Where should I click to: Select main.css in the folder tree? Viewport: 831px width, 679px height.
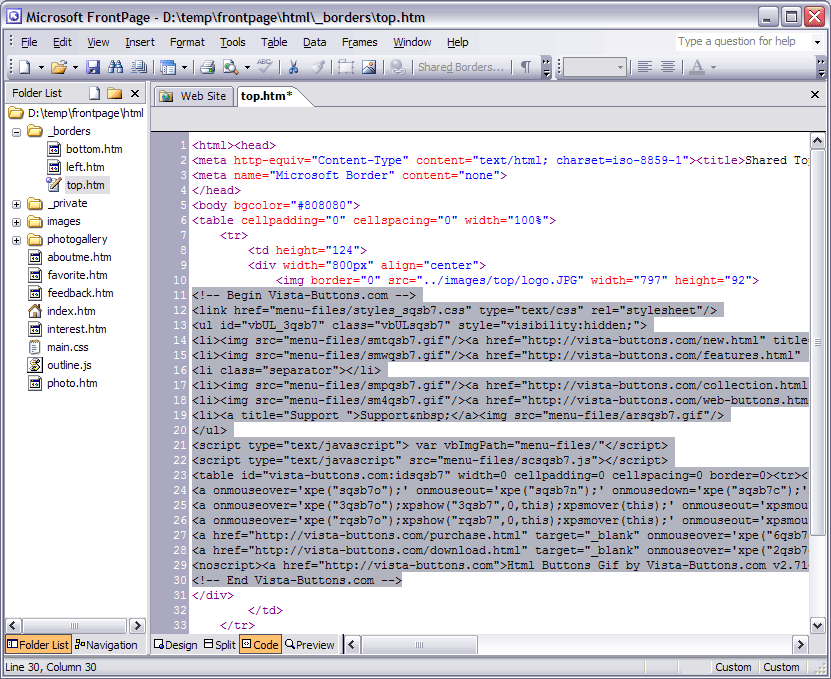pyautogui.click(x=68, y=347)
